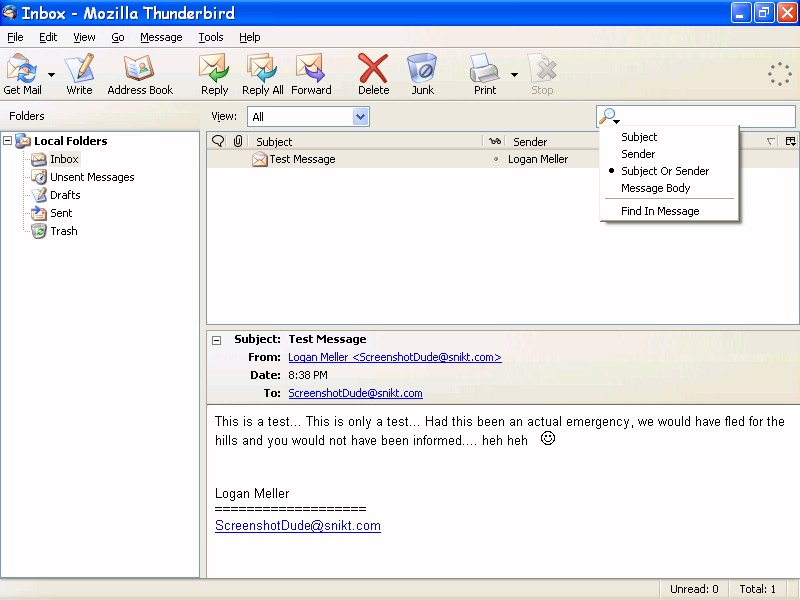Sort by attachment paperclip column

238,141
